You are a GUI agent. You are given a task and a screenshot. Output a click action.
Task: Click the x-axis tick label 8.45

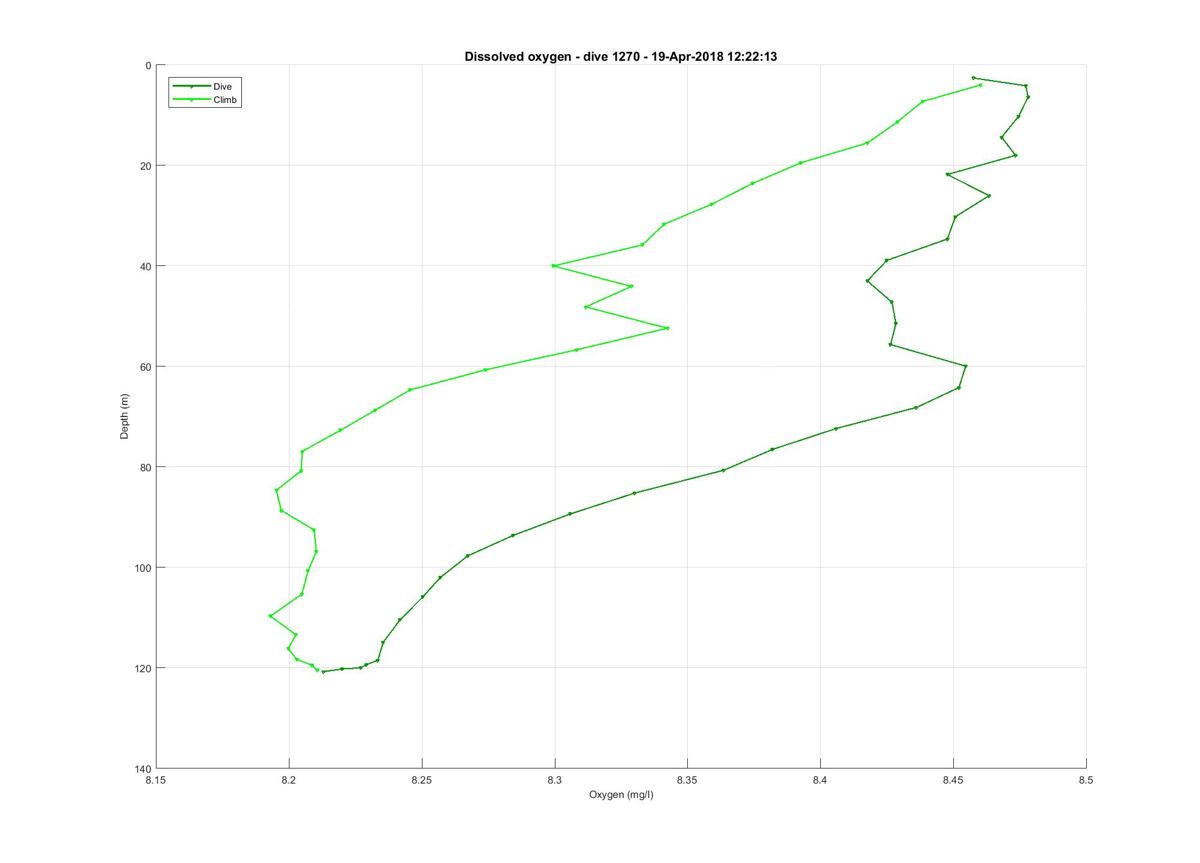pyautogui.click(x=953, y=779)
